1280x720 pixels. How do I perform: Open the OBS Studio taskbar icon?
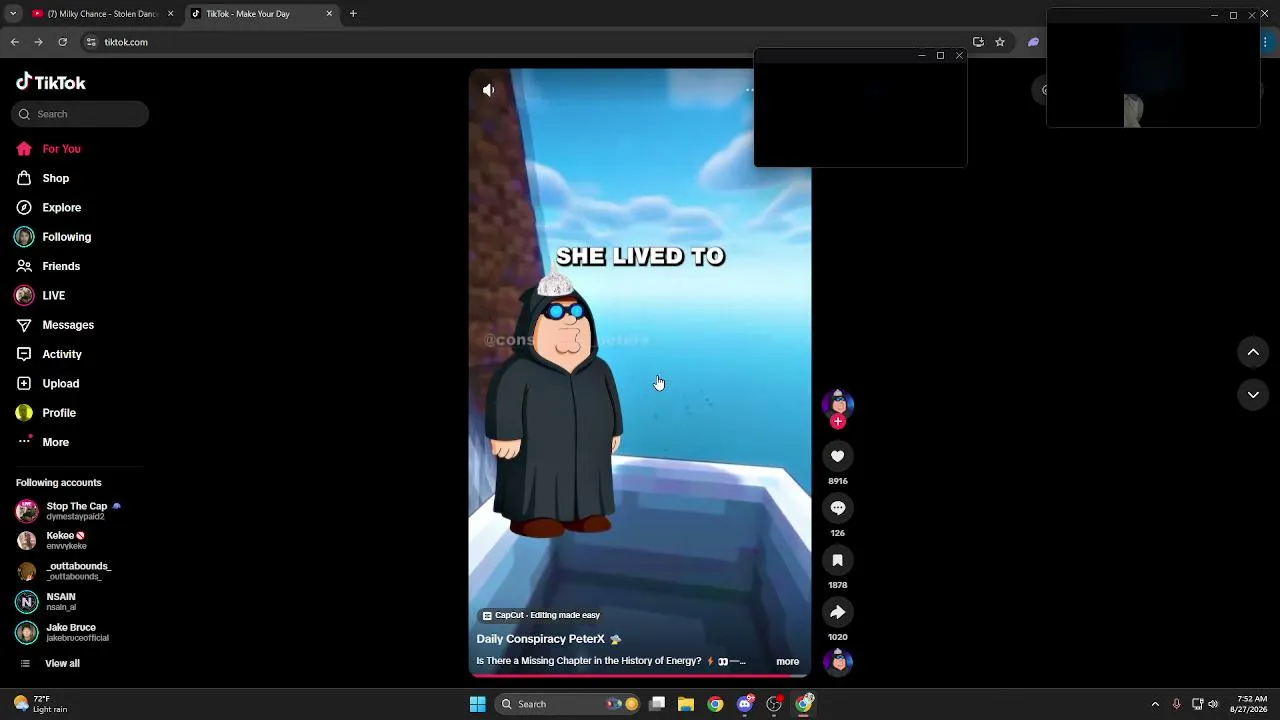pyautogui.click(x=774, y=704)
